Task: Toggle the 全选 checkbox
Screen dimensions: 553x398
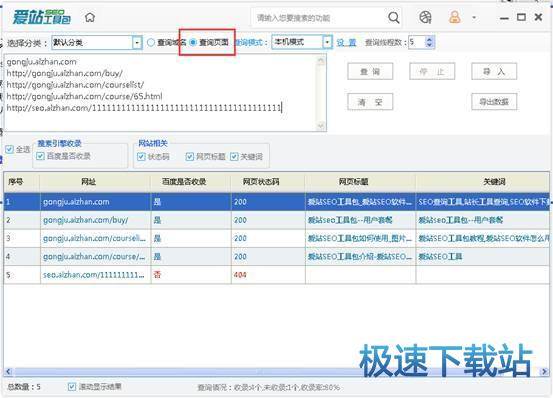Action: click(x=9, y=149)
